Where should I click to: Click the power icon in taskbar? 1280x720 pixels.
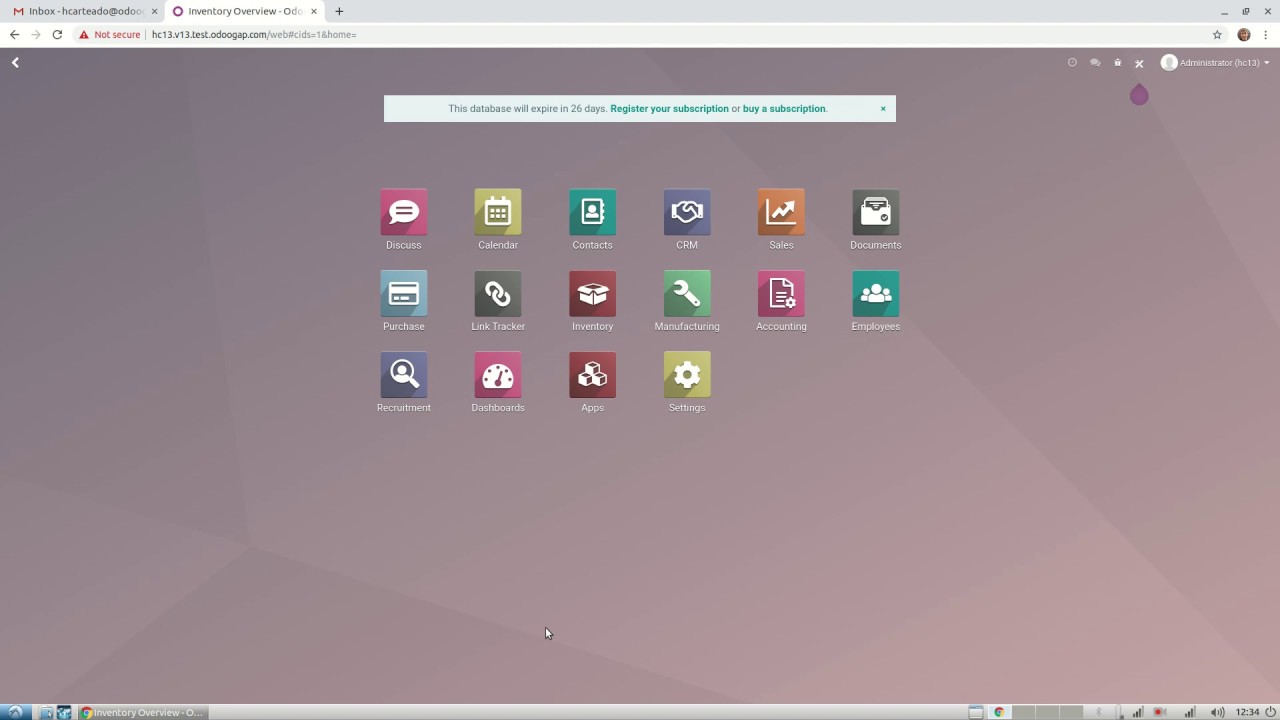(x=1270, y=712)
